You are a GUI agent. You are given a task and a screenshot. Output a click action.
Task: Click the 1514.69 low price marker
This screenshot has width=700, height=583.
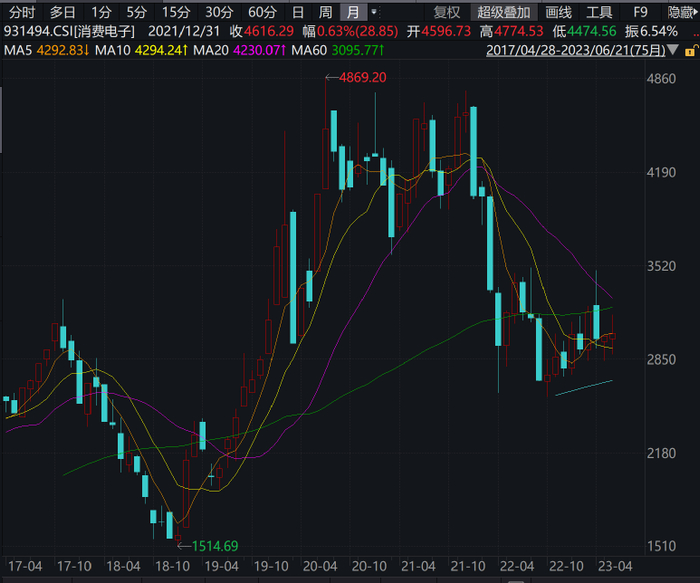point(215,546)
